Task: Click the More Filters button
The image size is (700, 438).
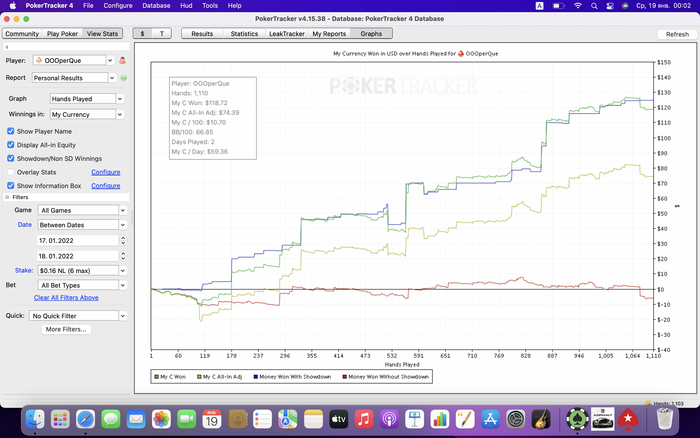Action: pyautogui.click(x=66, y=329)
